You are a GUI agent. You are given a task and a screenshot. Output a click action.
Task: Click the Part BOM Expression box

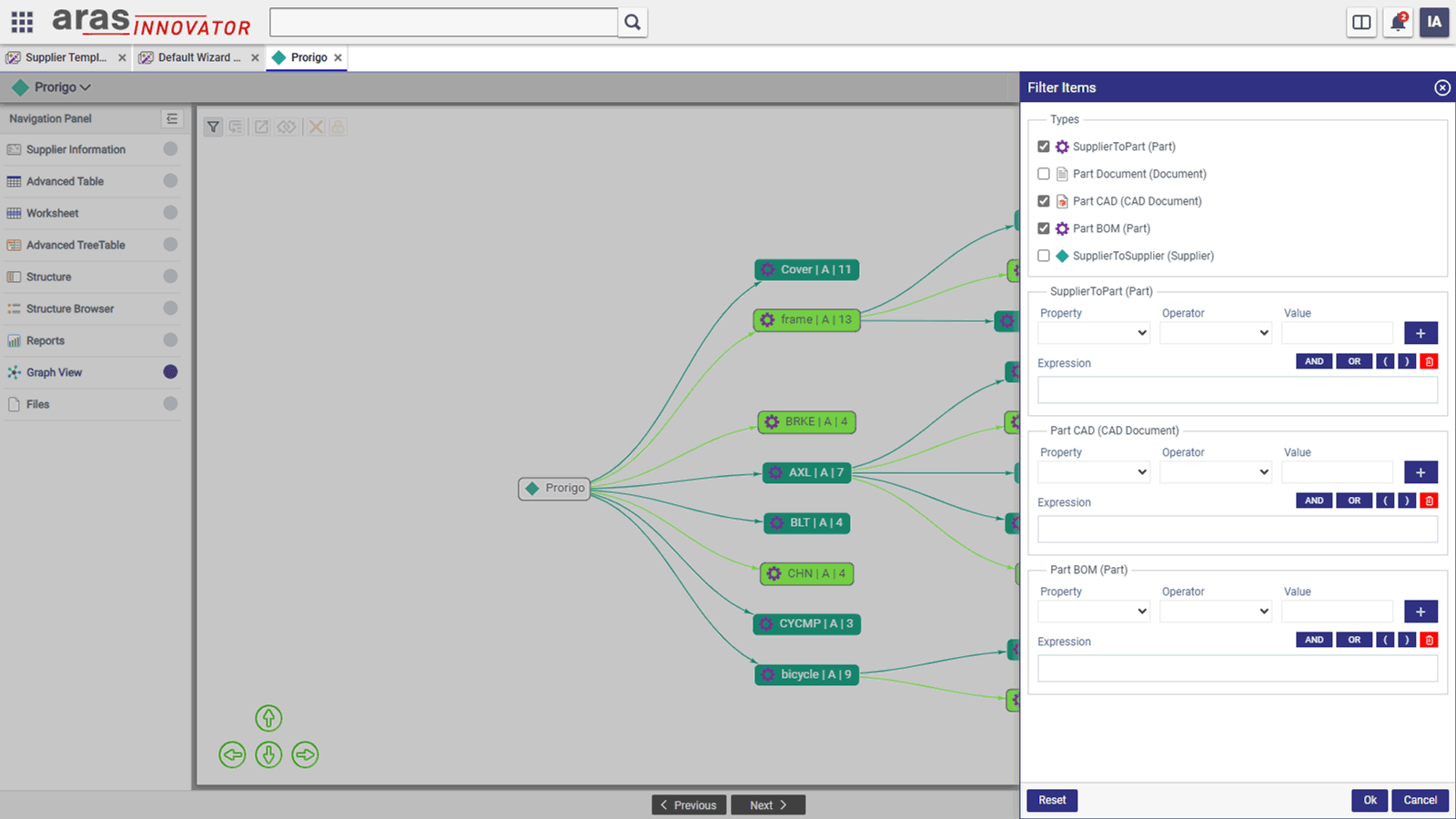pyautogui.click(x=1238, y=669)
